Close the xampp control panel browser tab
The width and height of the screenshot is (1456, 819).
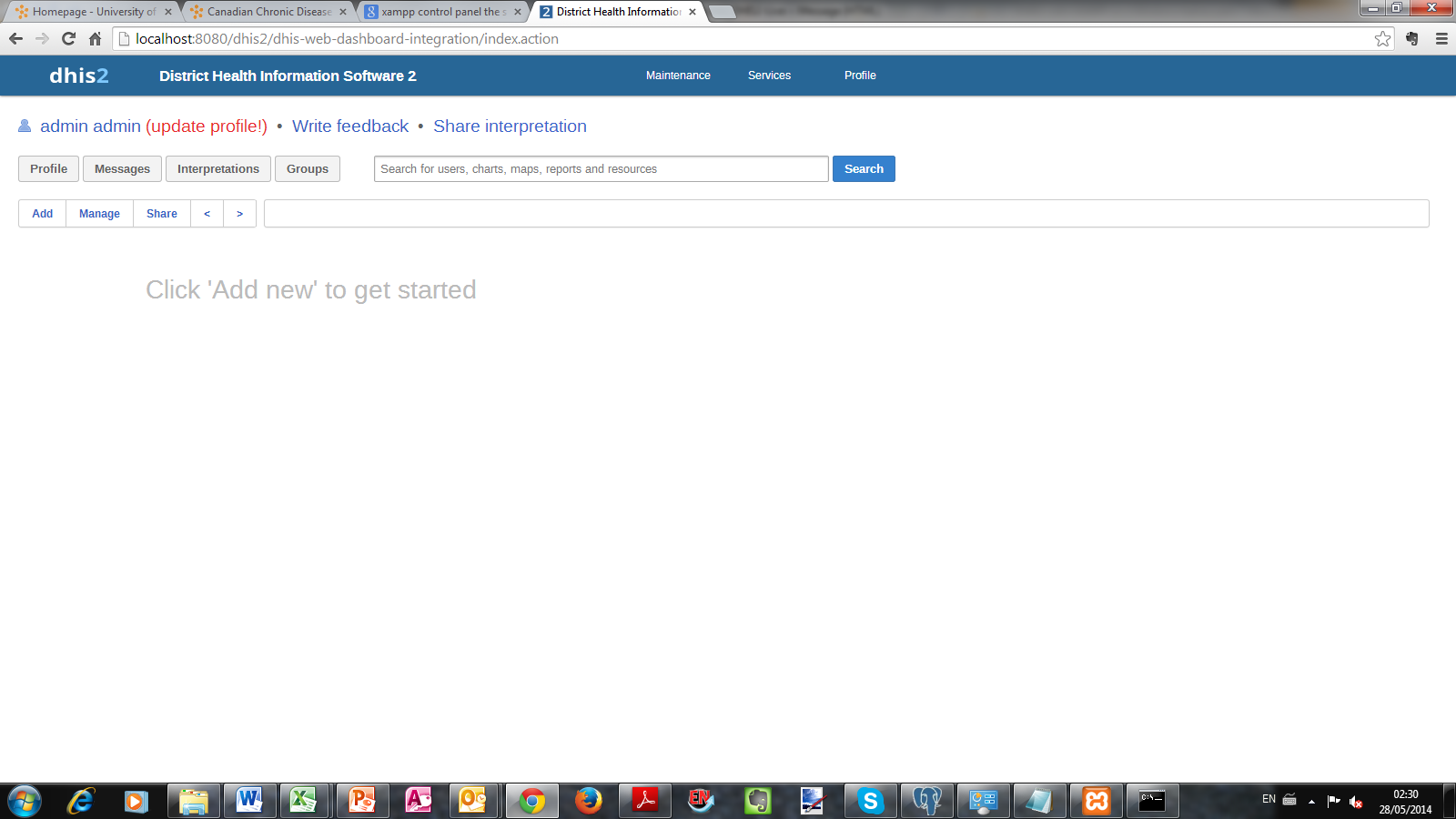518,12
